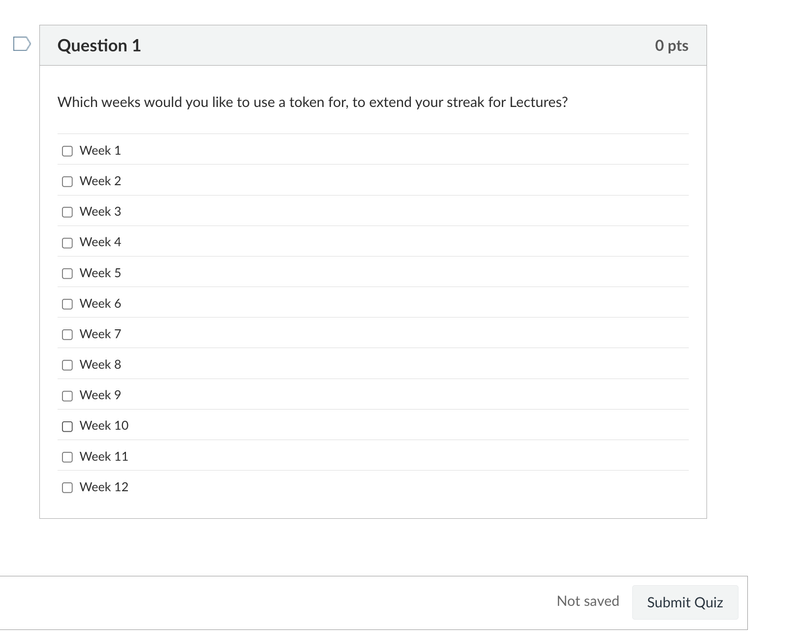
Task: Tick the Week 10 checkbox
Action: [x=67, y=426]
